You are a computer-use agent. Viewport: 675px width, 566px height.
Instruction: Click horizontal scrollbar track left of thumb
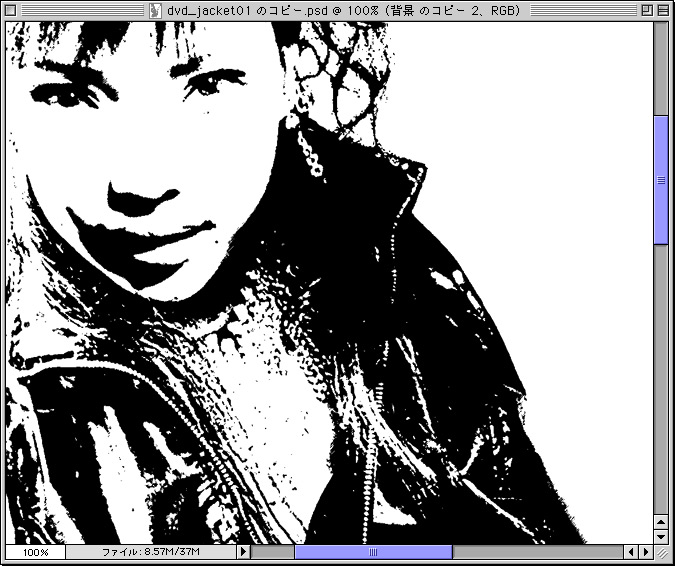tap(272, 552)
